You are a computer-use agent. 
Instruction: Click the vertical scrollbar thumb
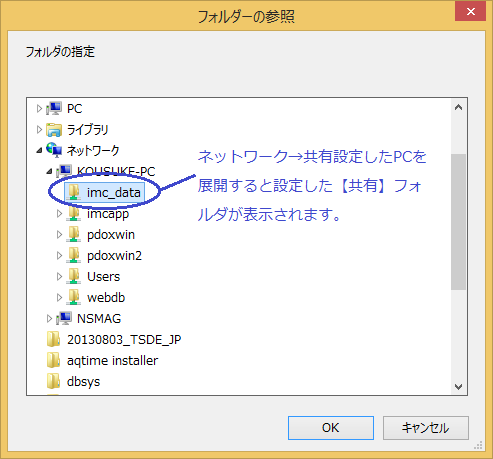coord(459,222)
